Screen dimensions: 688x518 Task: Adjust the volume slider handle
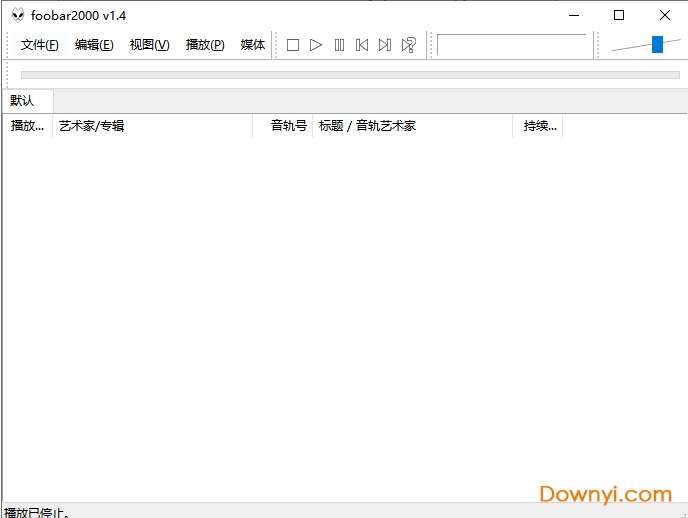coord(657,44)
